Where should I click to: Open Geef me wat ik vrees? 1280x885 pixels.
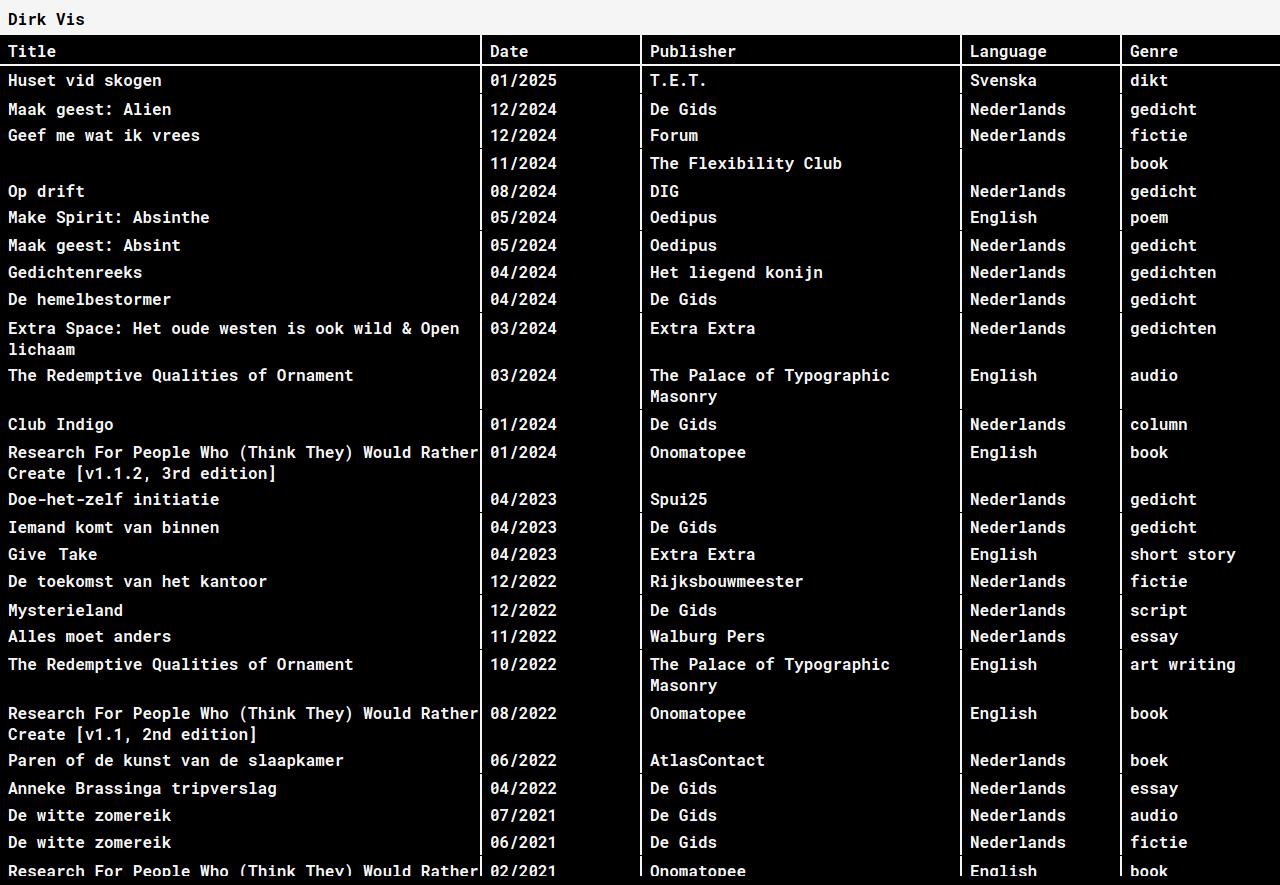(x=104, y=135)
